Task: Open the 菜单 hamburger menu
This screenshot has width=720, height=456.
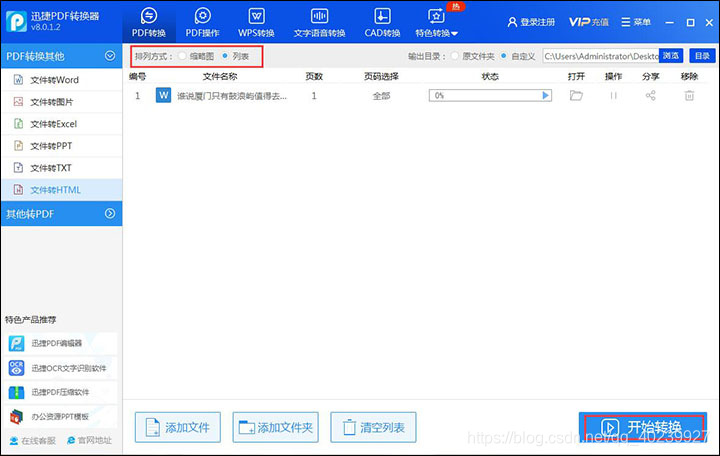Action: pos(636,22)
